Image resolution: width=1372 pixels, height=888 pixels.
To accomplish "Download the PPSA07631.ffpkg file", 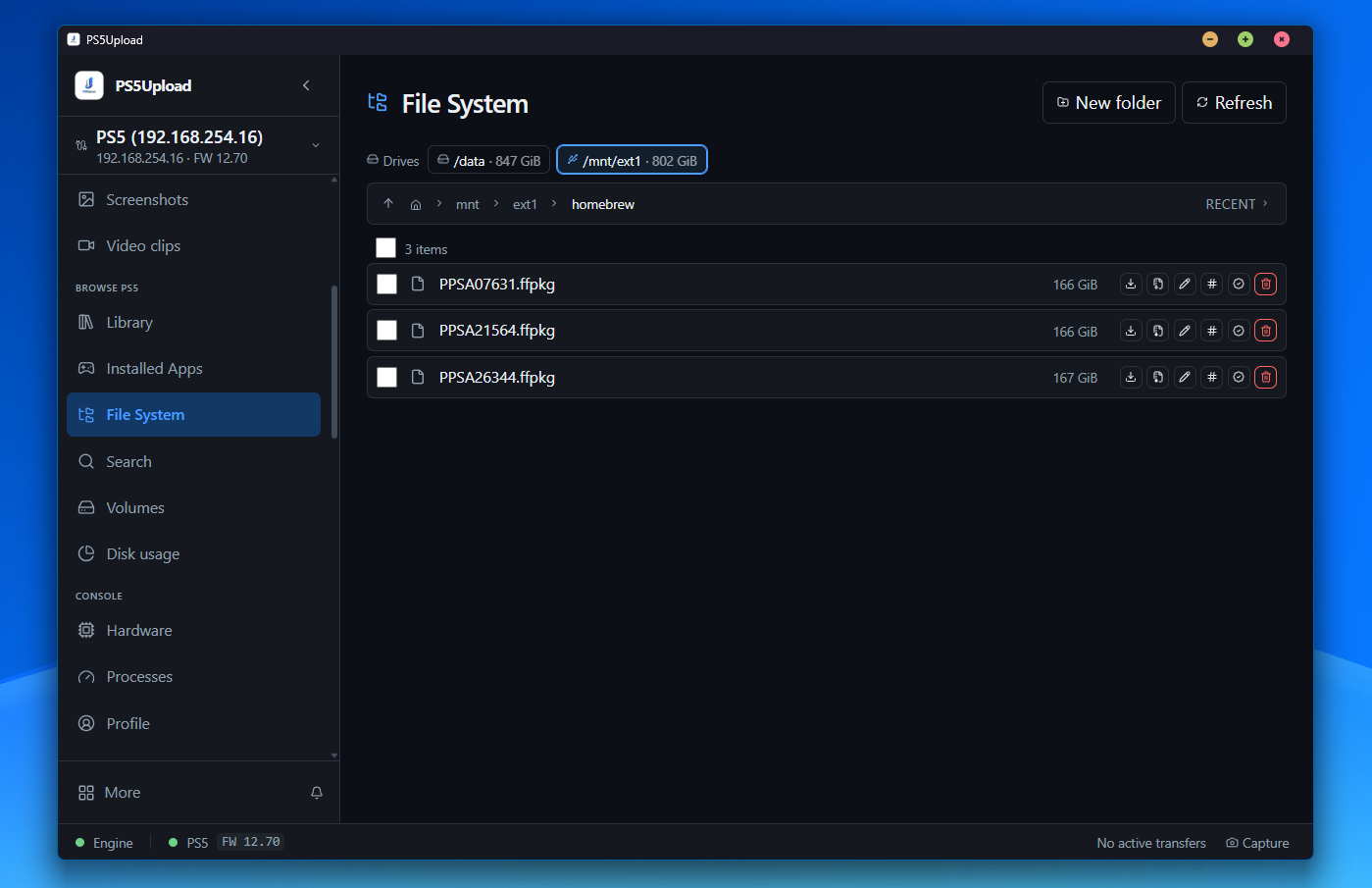I will click(x=1131, y=285).
